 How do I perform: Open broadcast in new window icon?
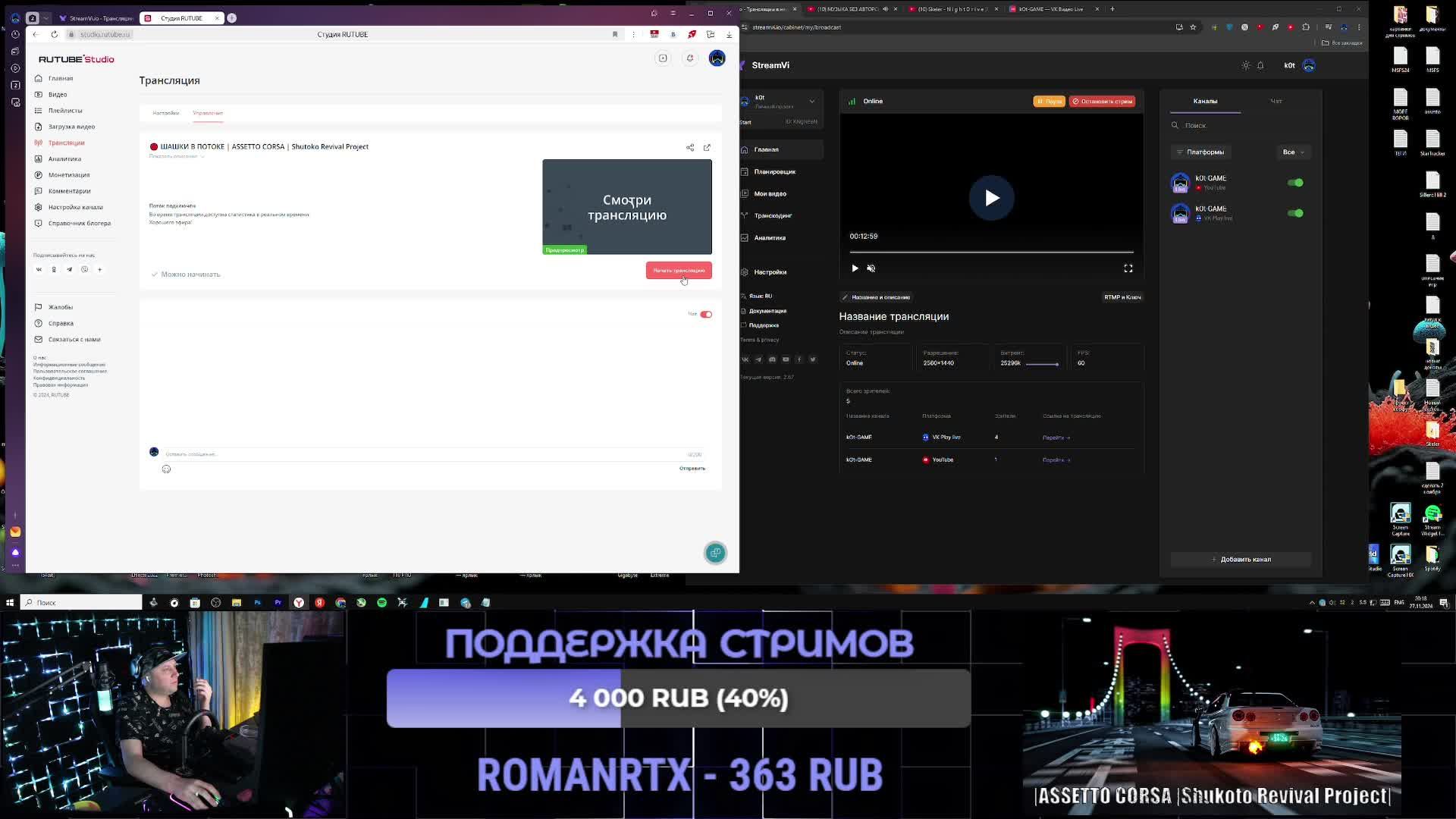point(707,147)
